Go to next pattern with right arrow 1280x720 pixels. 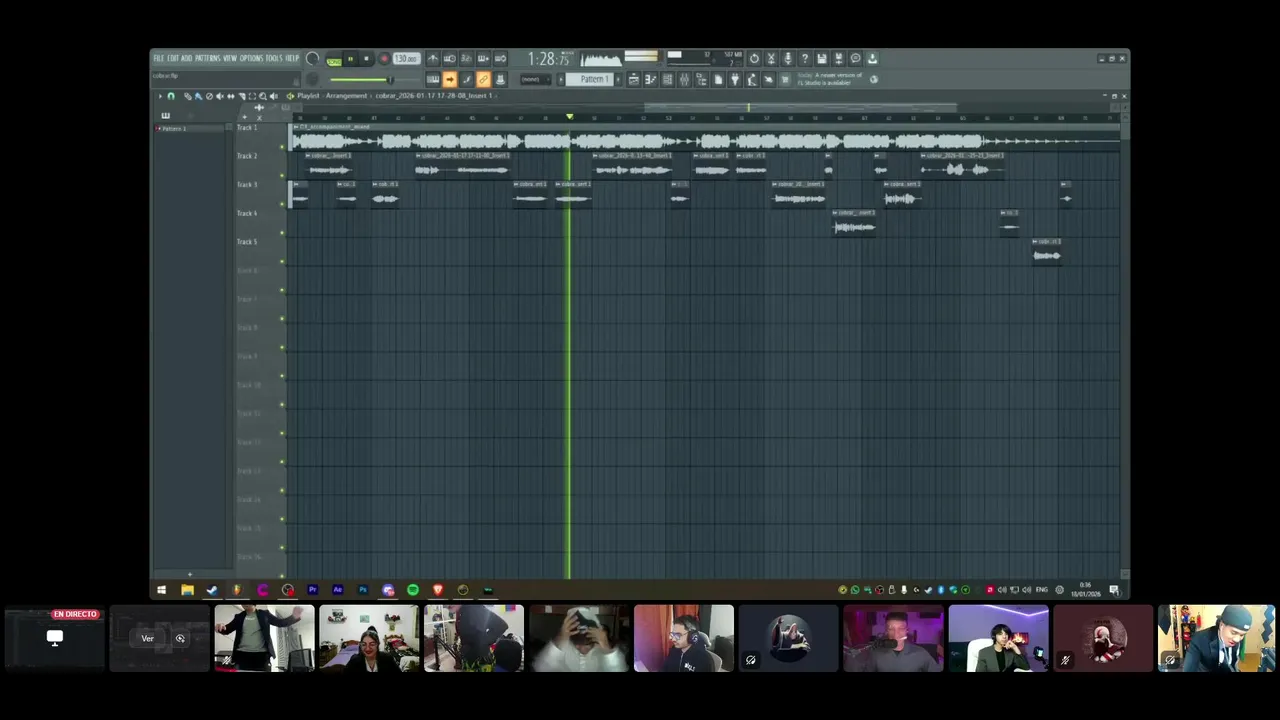[618, 79]
